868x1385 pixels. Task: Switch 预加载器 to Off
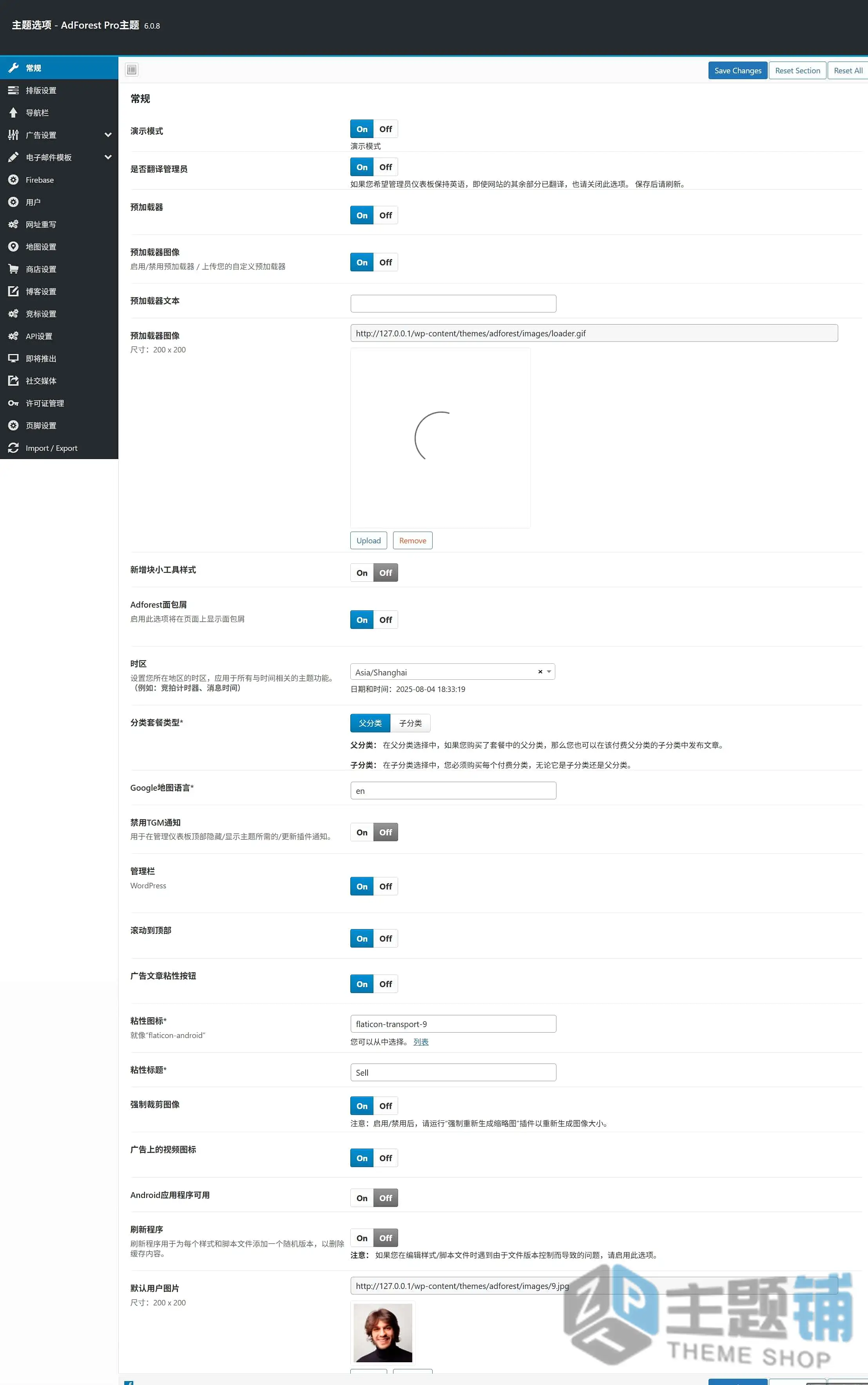(x=386, y=215)
